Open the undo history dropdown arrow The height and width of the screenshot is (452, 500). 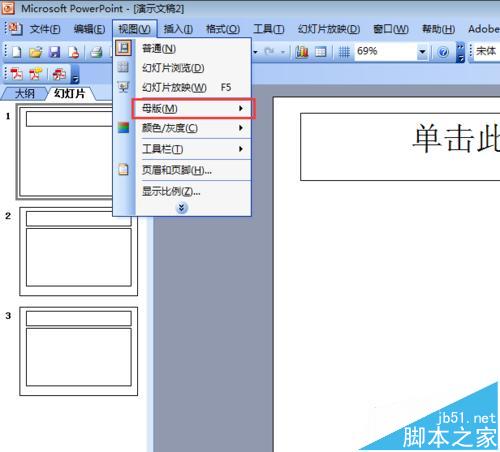[x=255, y=52]
